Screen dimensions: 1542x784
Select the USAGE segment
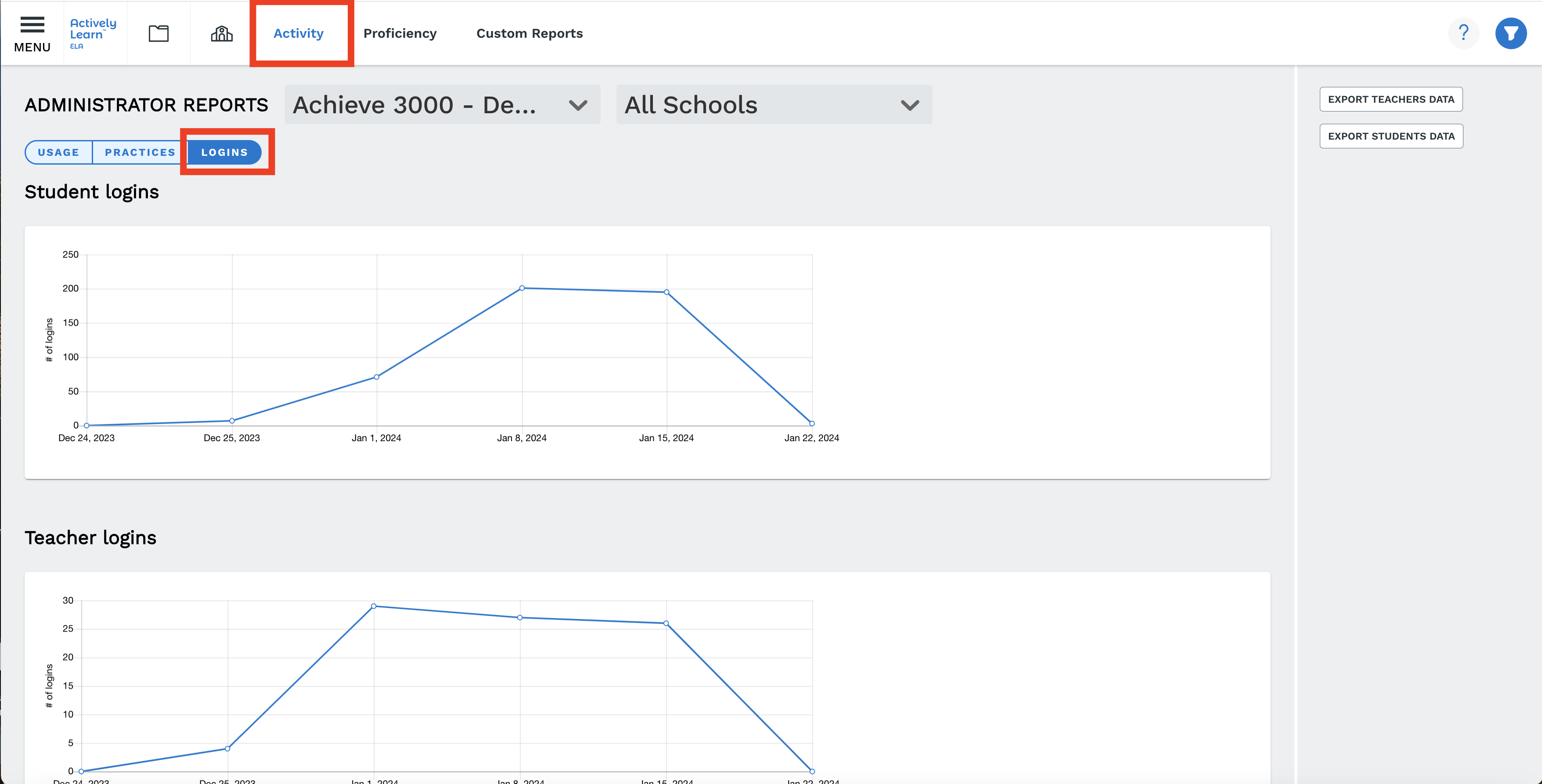[x=59, y=152]
